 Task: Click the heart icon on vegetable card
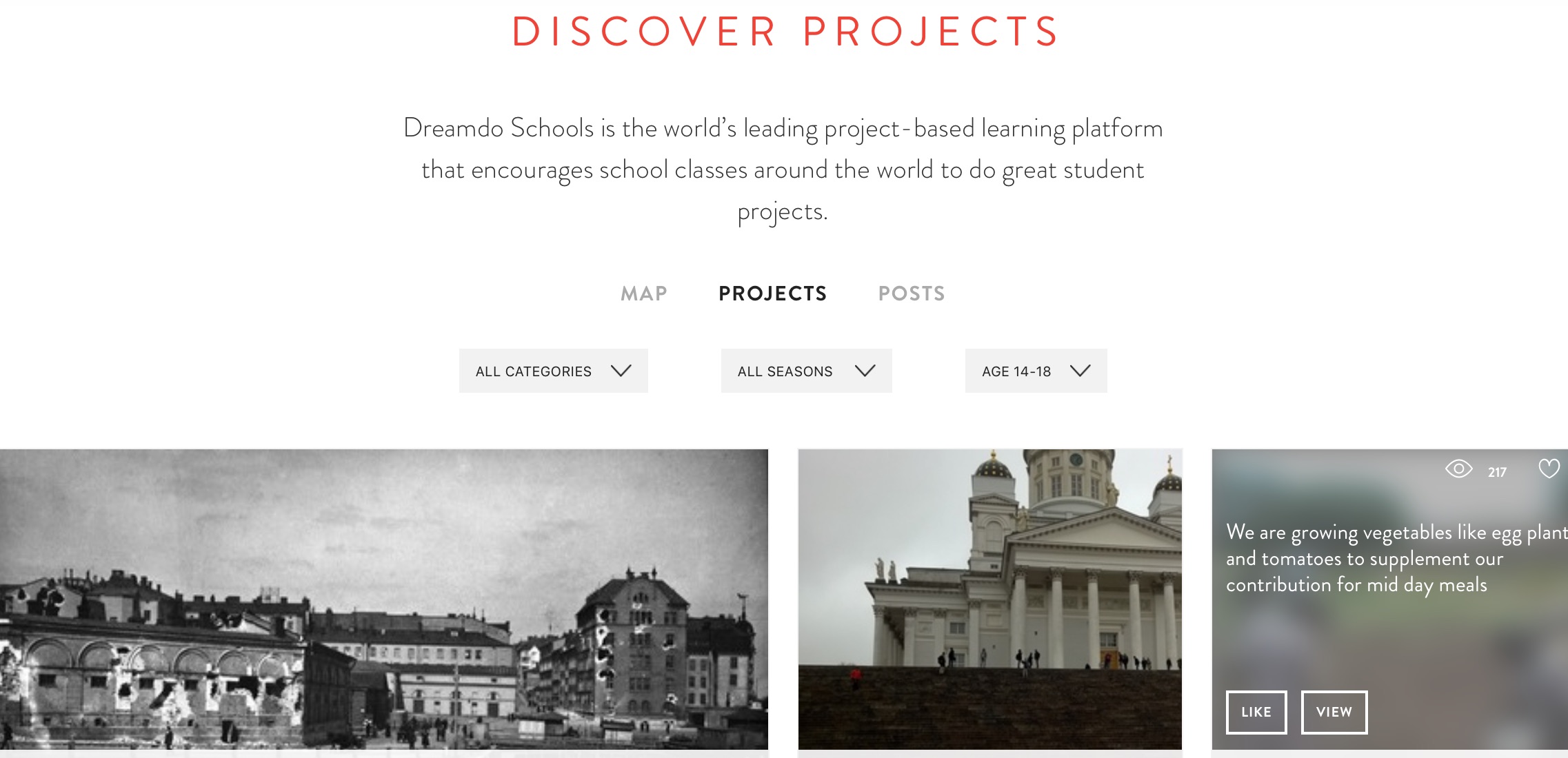1549,469
